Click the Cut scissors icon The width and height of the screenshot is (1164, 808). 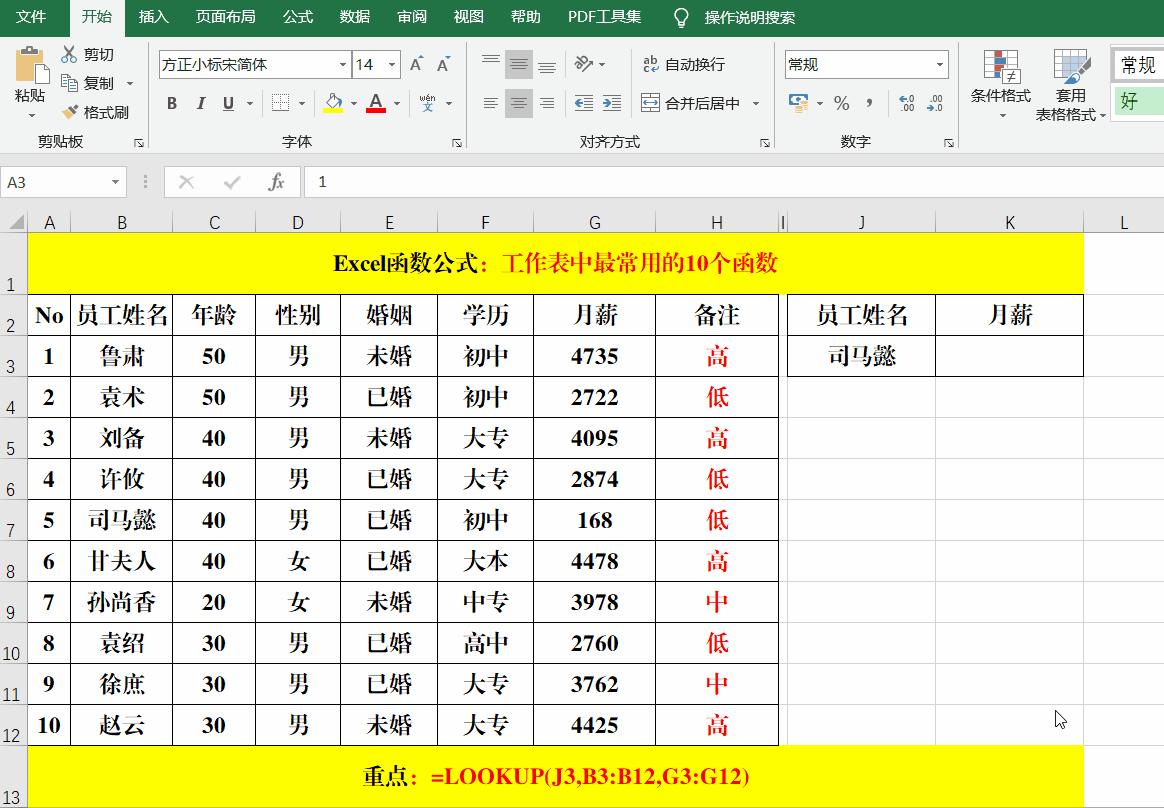(69, 54)
